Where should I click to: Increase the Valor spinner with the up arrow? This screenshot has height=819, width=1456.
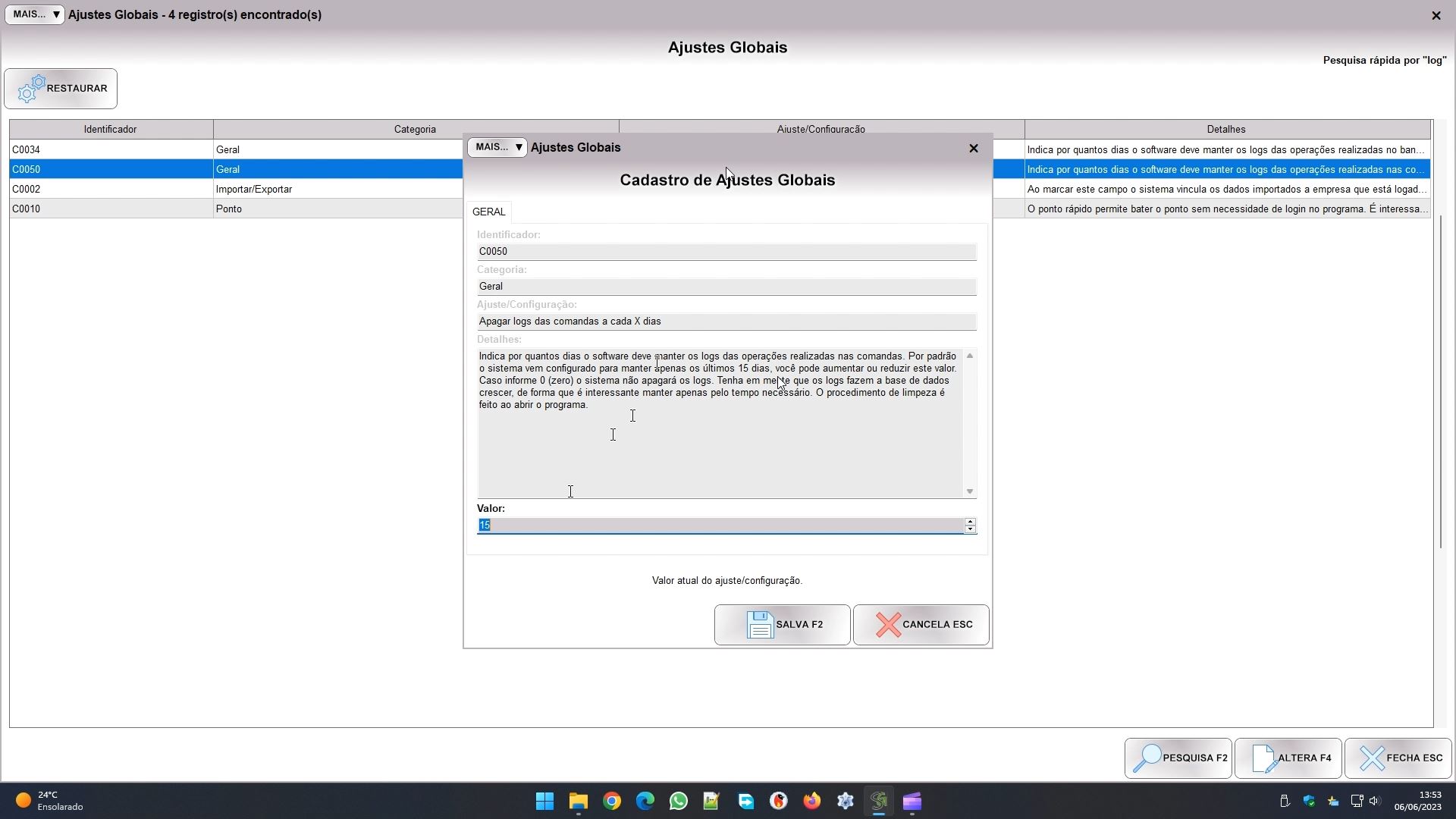(x=970, y=522)
